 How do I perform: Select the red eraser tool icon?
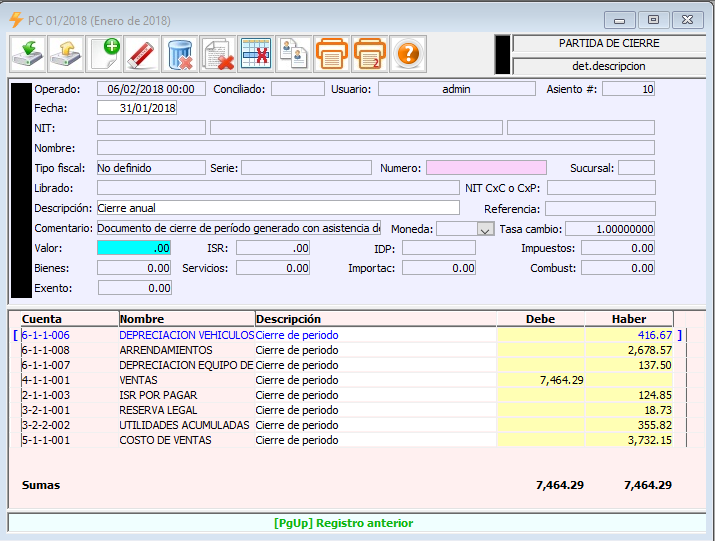click(x=142, y=53)
